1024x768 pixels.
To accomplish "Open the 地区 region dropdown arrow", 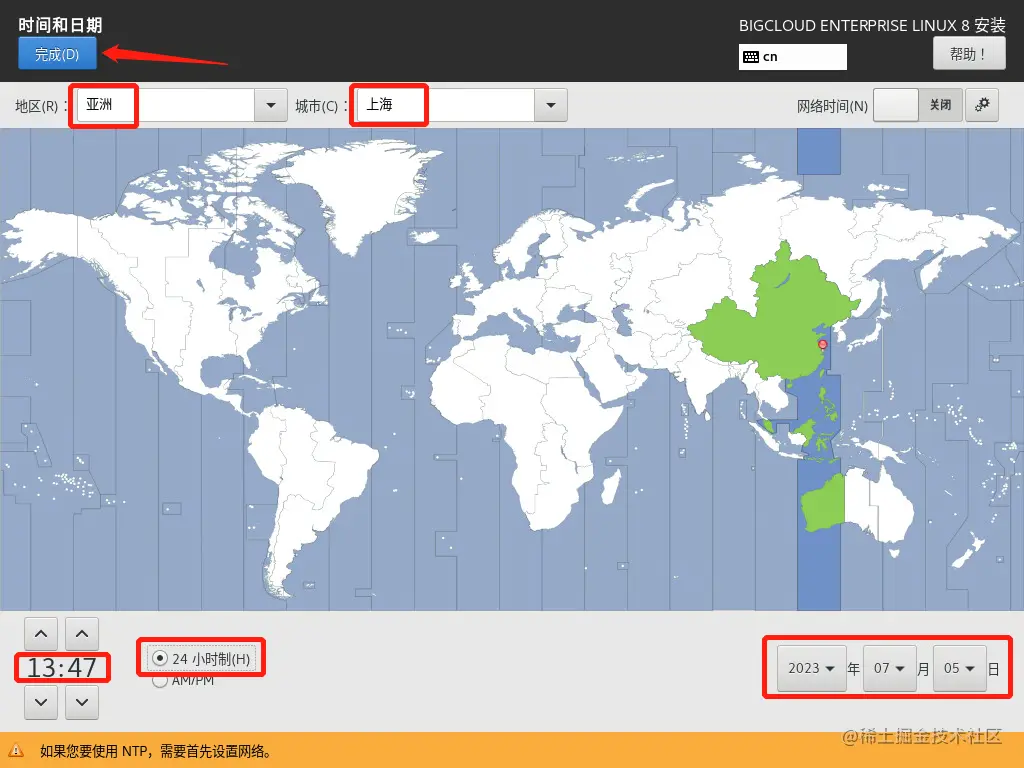I will coord(271,105).
